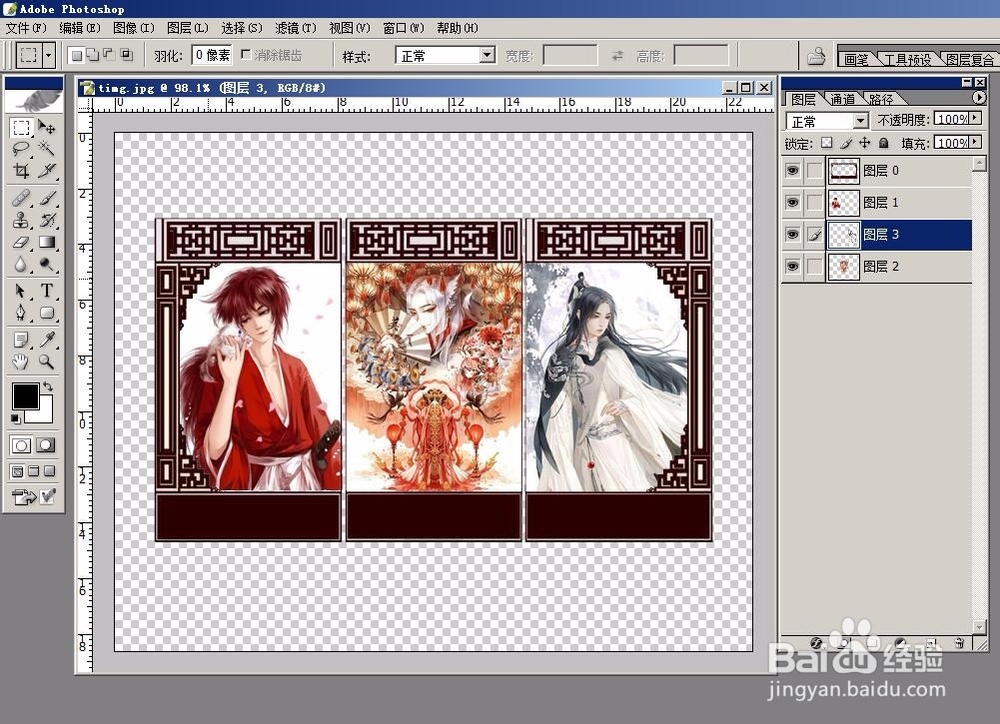This screenshot has height=724, width=1000.
Task: Toggle lock all
Action: point(883,143)
